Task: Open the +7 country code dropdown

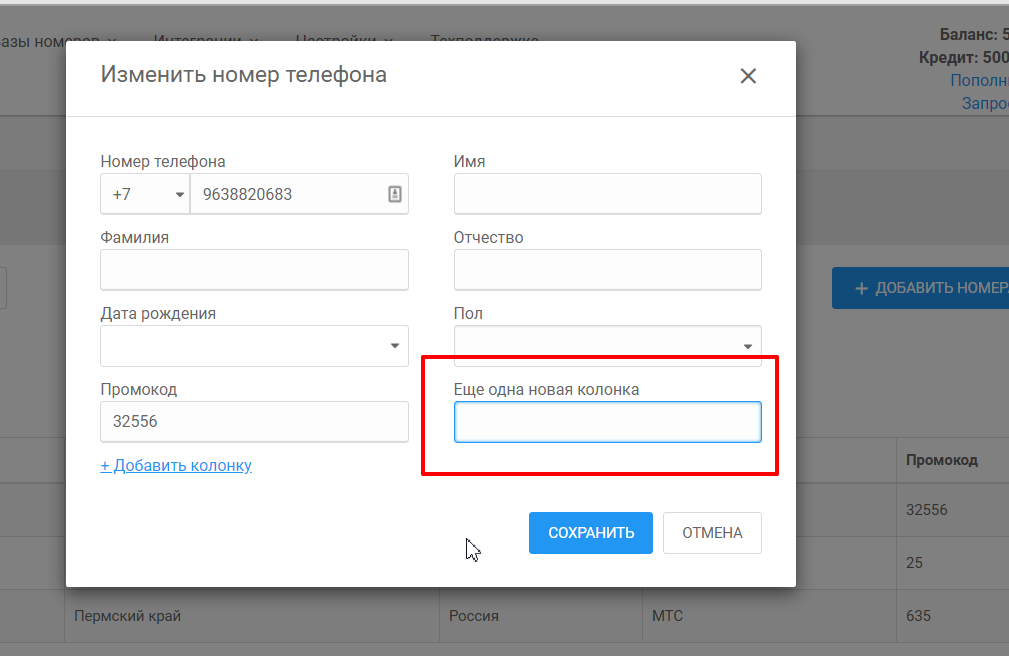Action: click(x=145, y=194)
